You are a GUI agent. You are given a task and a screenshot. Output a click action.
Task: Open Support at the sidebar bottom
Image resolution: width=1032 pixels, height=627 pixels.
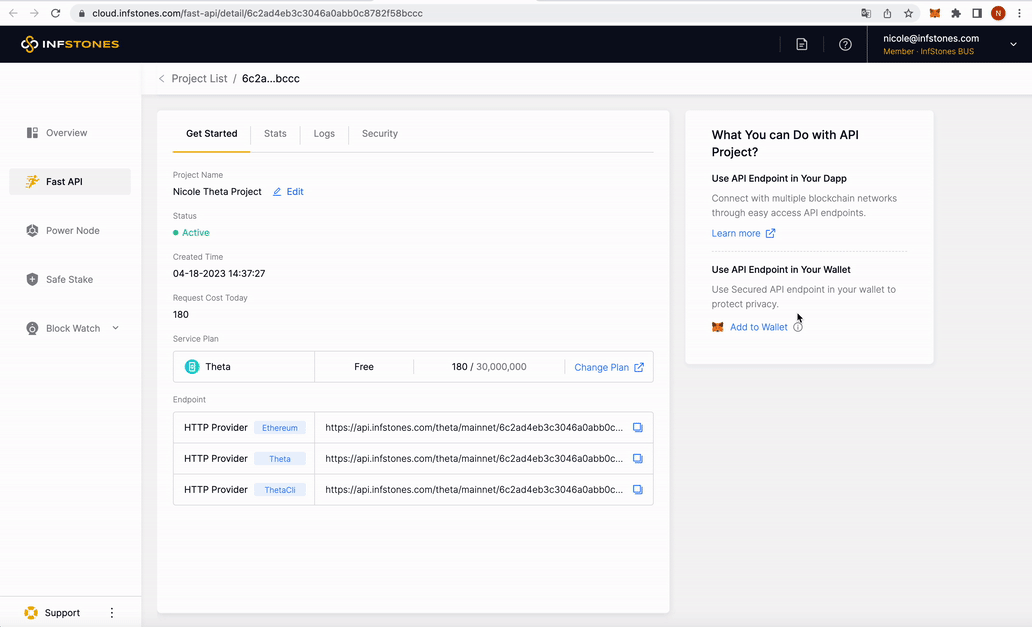(62, 613)
